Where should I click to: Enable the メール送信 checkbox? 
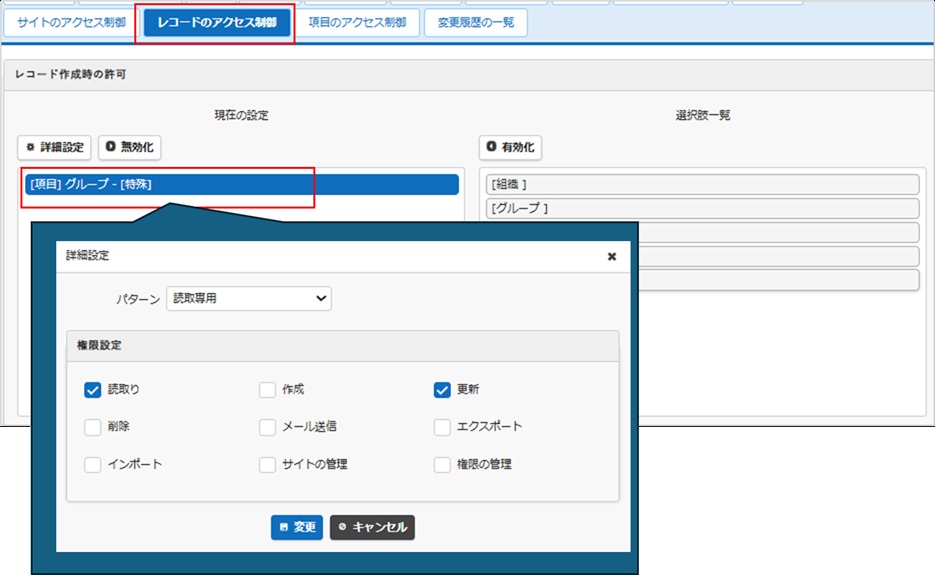click(x=267, y=427)
